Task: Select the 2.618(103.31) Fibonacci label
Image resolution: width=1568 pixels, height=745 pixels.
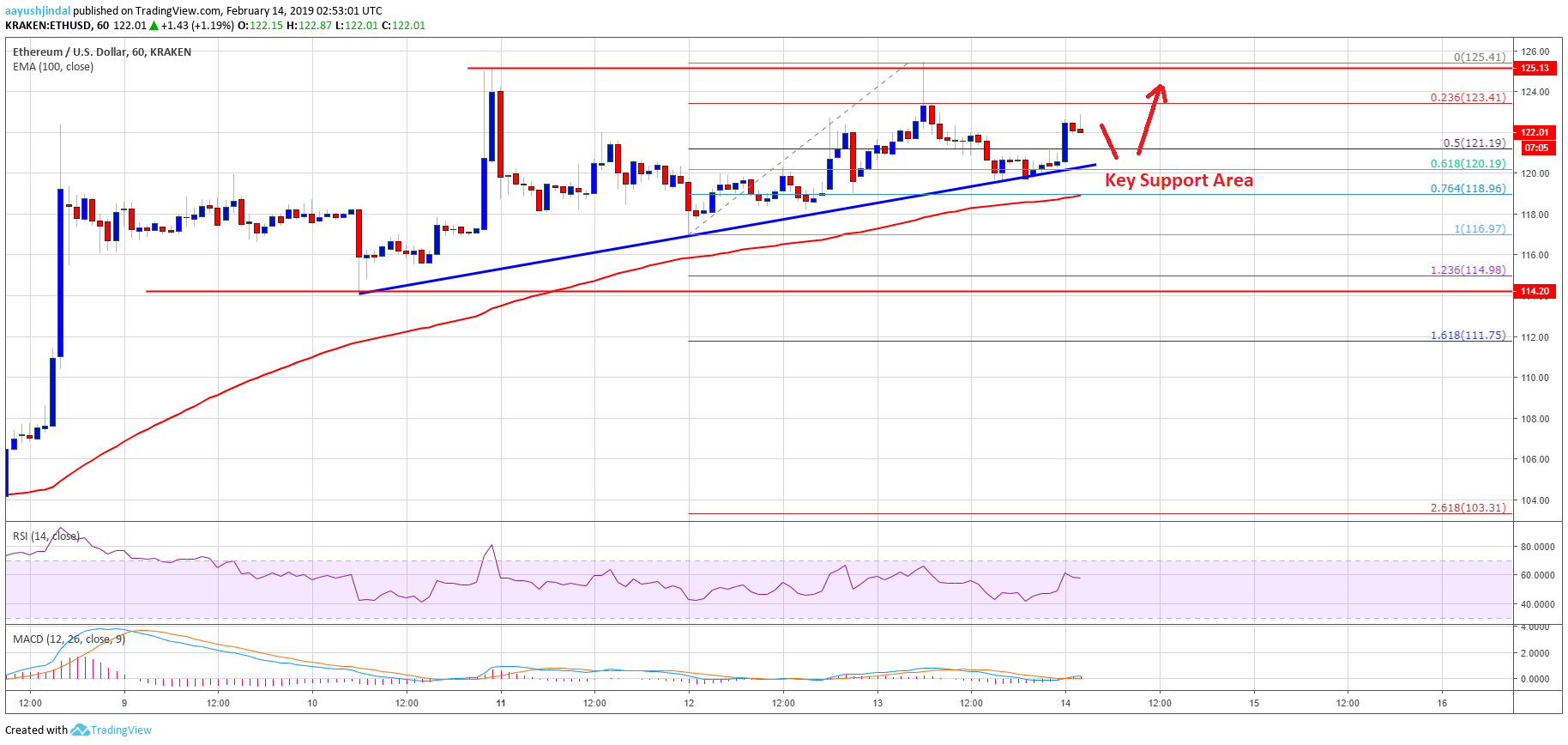Action: tap(1468, 508)
